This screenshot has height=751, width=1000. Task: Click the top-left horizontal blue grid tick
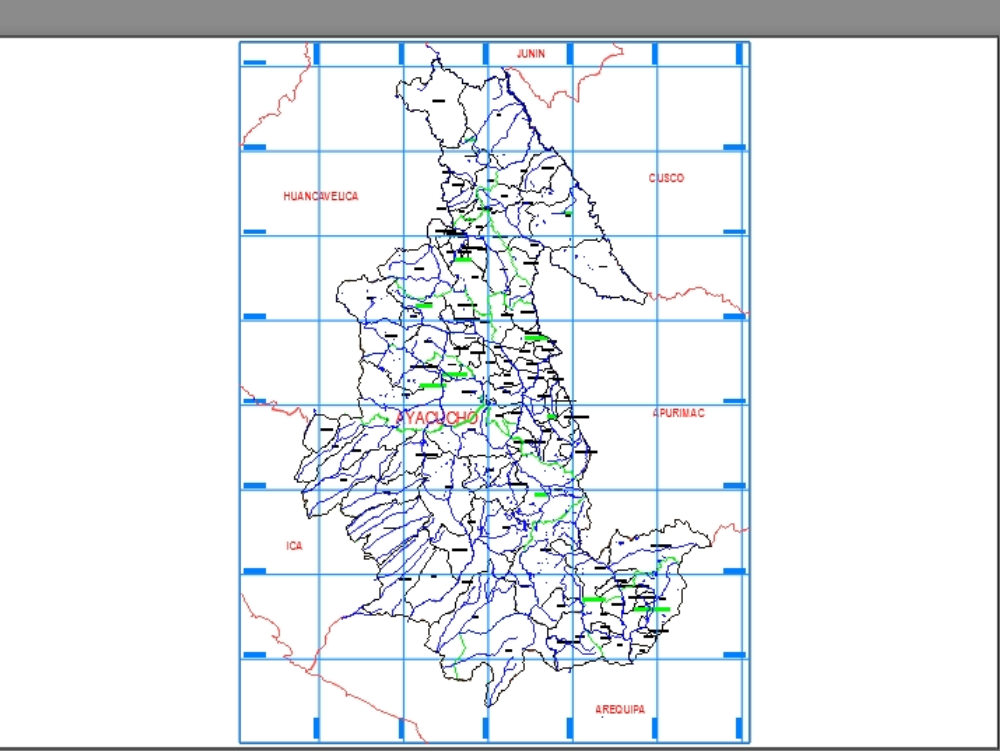coord(255,62)
